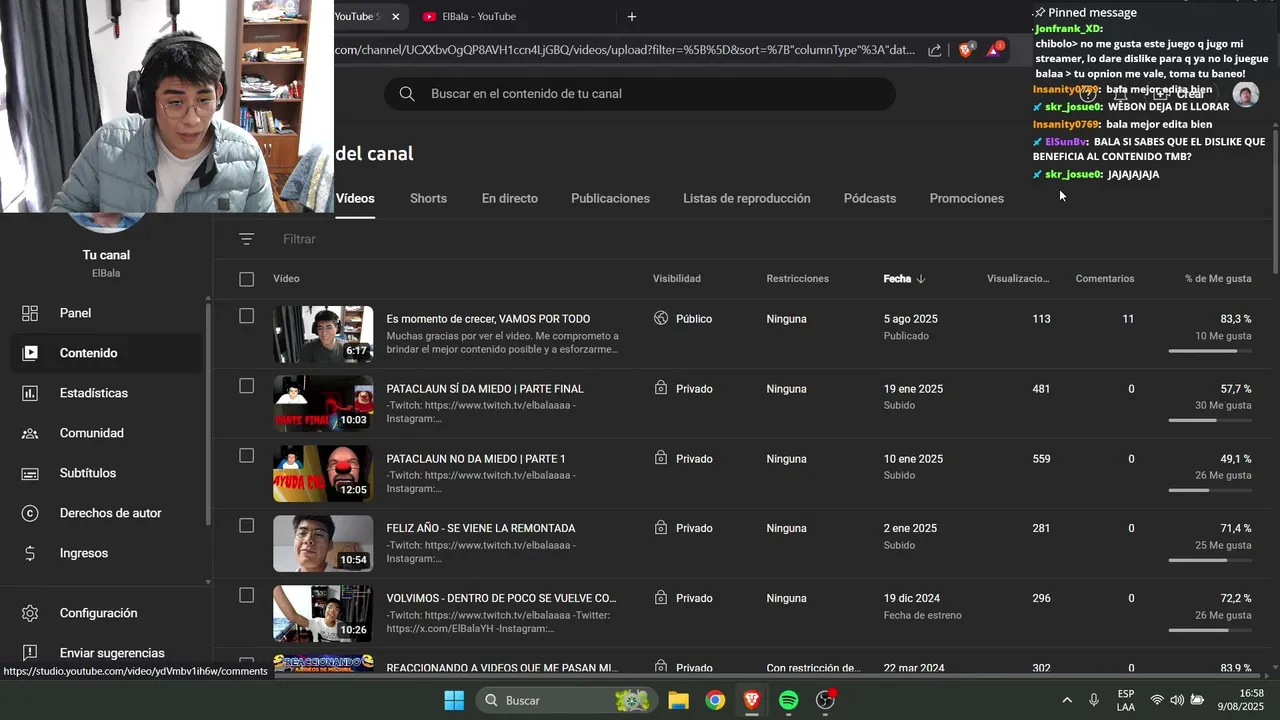Image resolution: width=1280 pixels, height=720 pixels.
Task: Click the browser address bar URL
Action: 625,50
